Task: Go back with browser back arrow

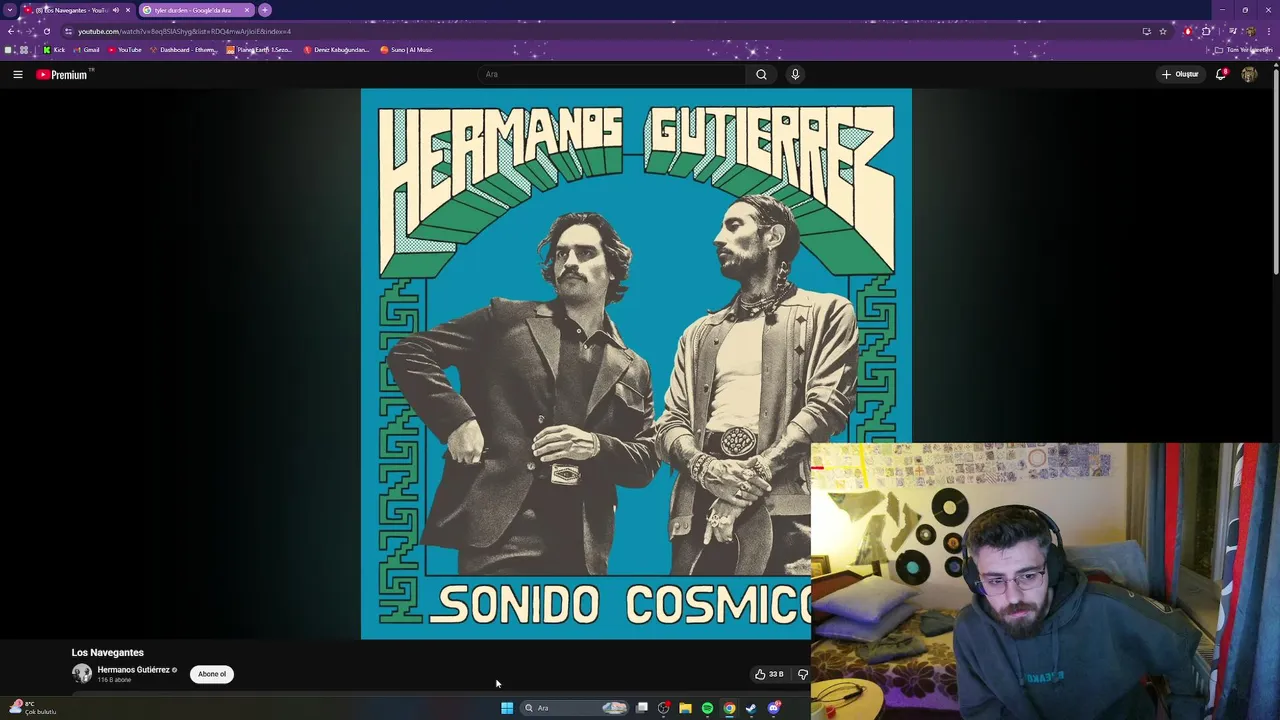Action: (11, 31)
